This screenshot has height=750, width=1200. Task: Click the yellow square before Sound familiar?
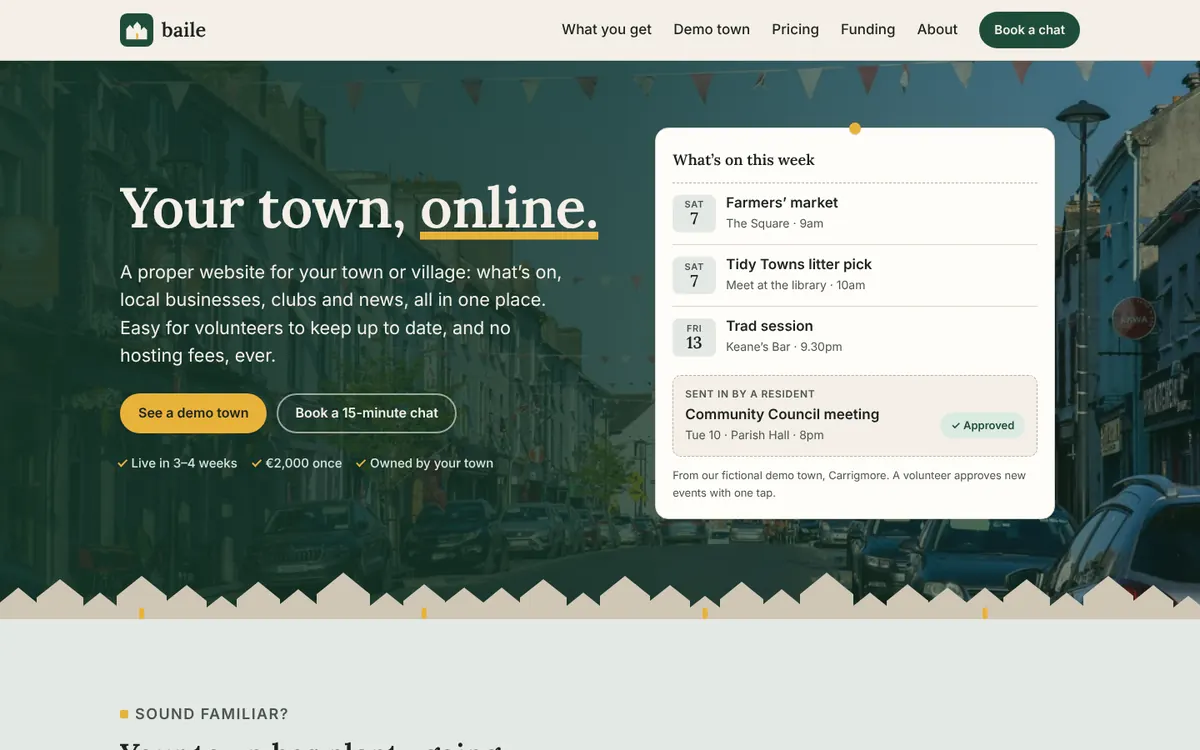[124, 714]
